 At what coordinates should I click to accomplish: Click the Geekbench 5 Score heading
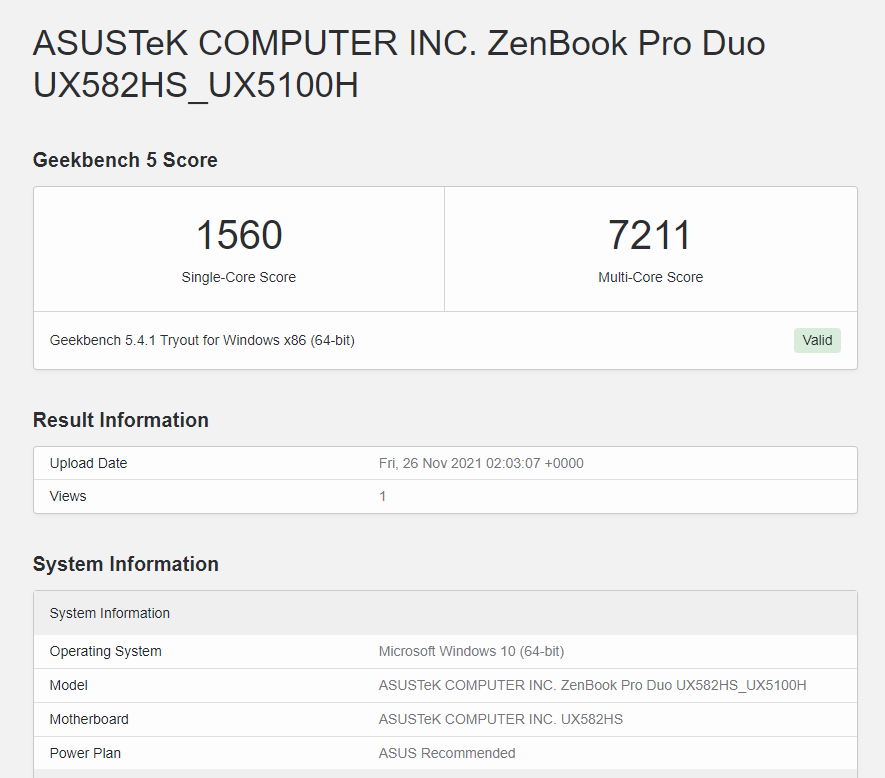(125, 160)
